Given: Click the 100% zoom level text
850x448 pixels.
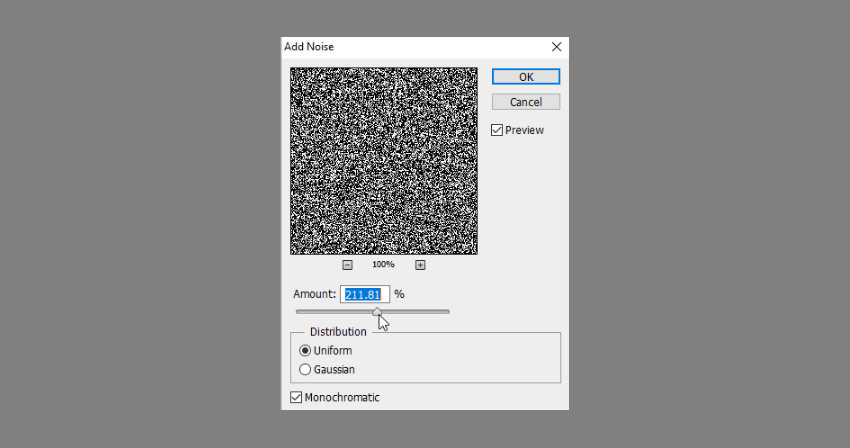Looking at the screenshot, I should point(383,265).
